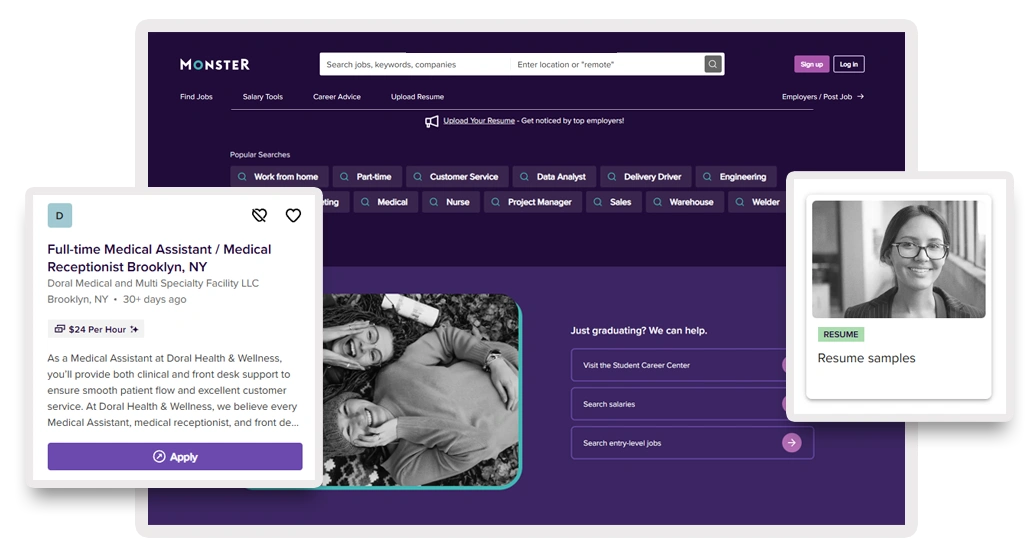The width and height of the screenshot is (1031, 557).
Task: Open the Upload Your Resume link
Action: click(479, 121)
